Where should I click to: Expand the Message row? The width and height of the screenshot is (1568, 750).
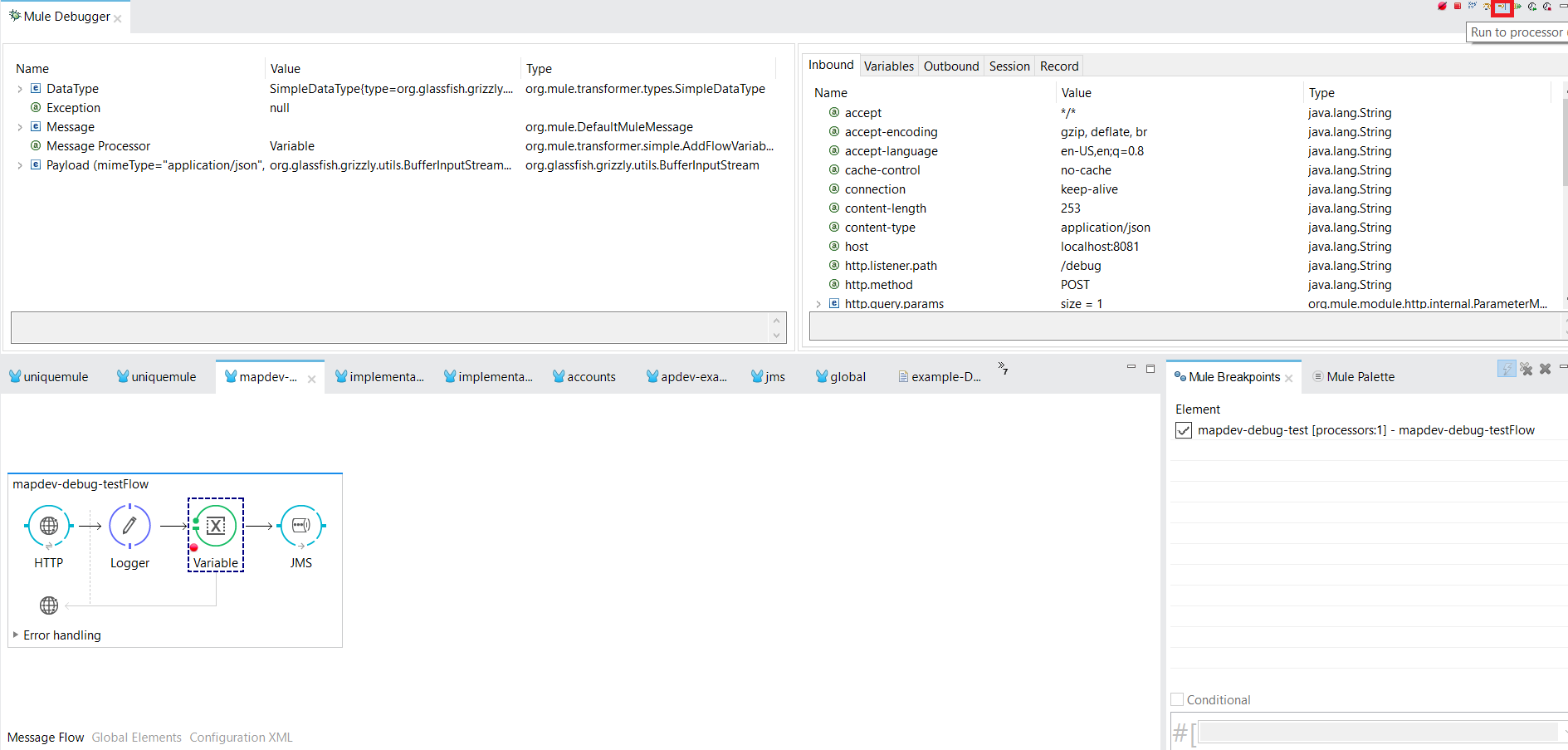click(x=20, y=127)
